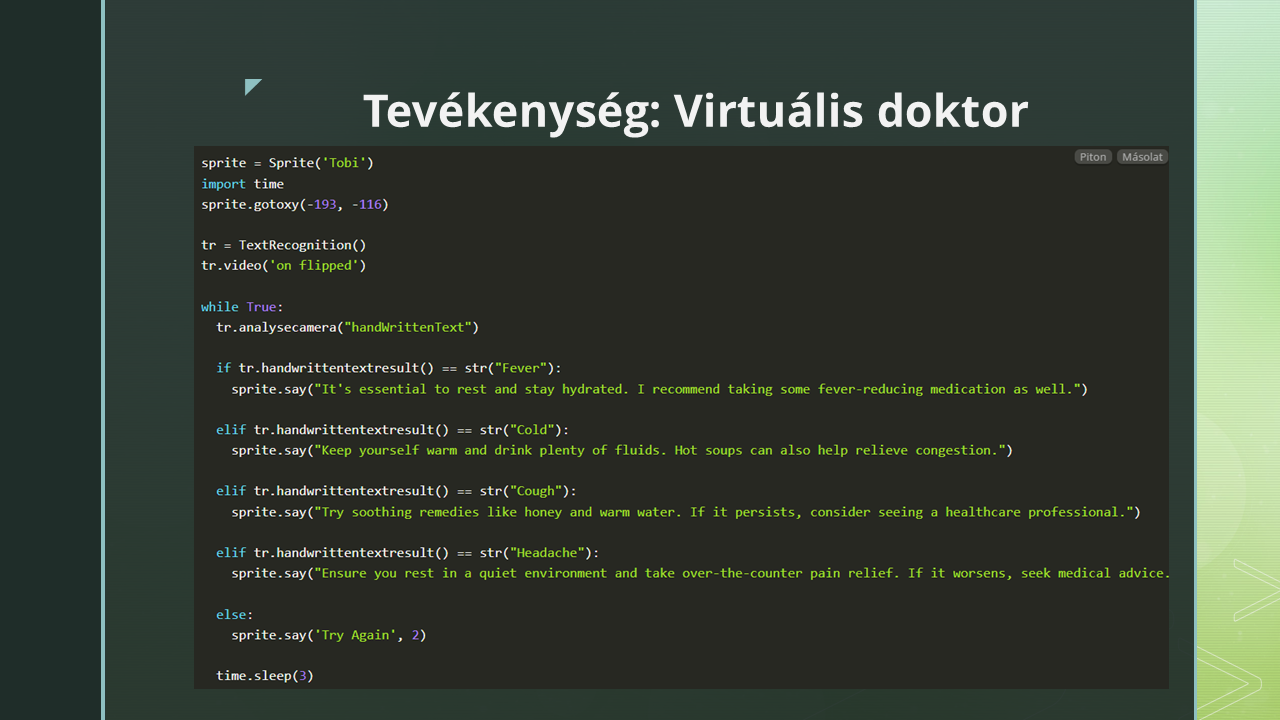This screenshot has height=720, width=1280.
Task: Click the honey and warm water message
Action: click(x=727, y=512)
